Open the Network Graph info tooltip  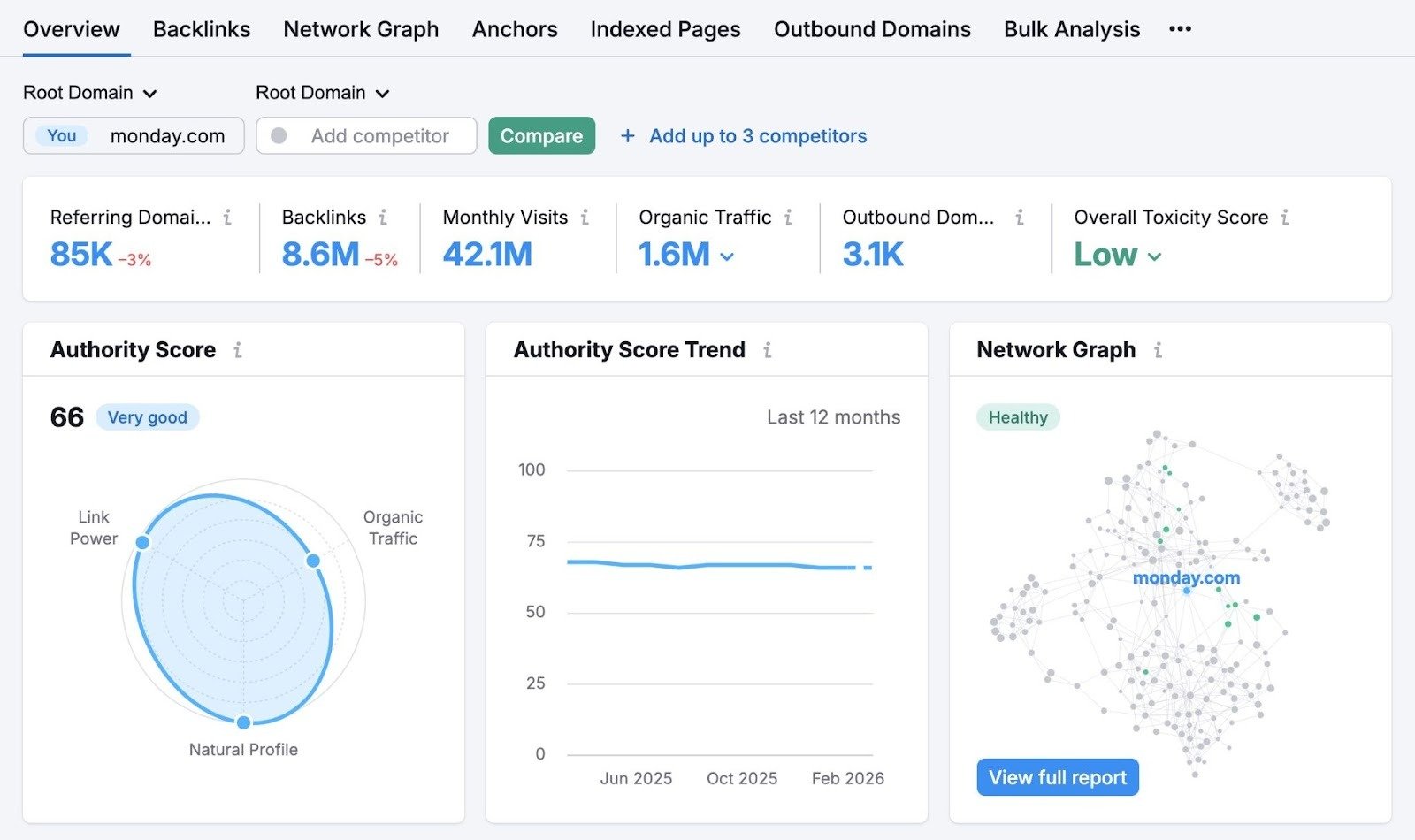click(1159, 350)
